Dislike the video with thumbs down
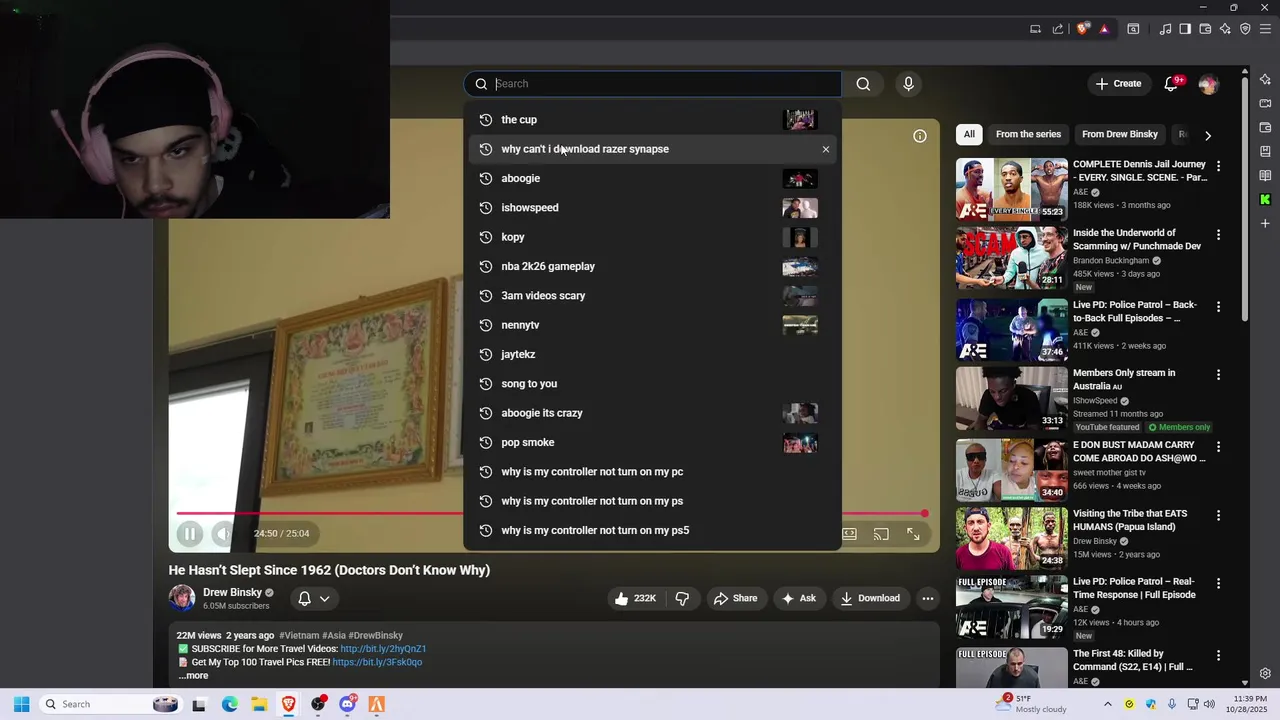This screenshot has height=720, width=1280. tap(682, 598)
